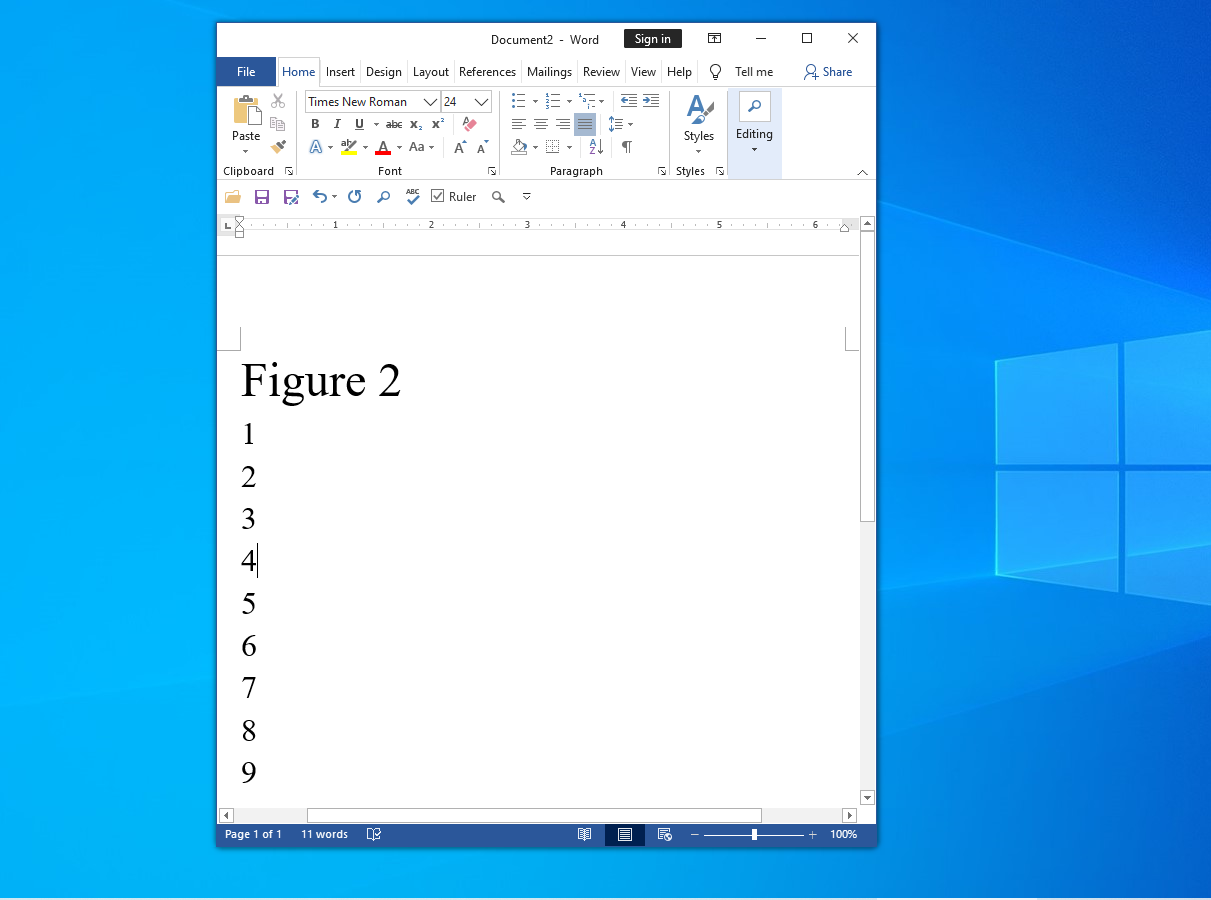
Task: Decrease font size with smaller A
Action: pyautogui.click(x=483, y=147)
